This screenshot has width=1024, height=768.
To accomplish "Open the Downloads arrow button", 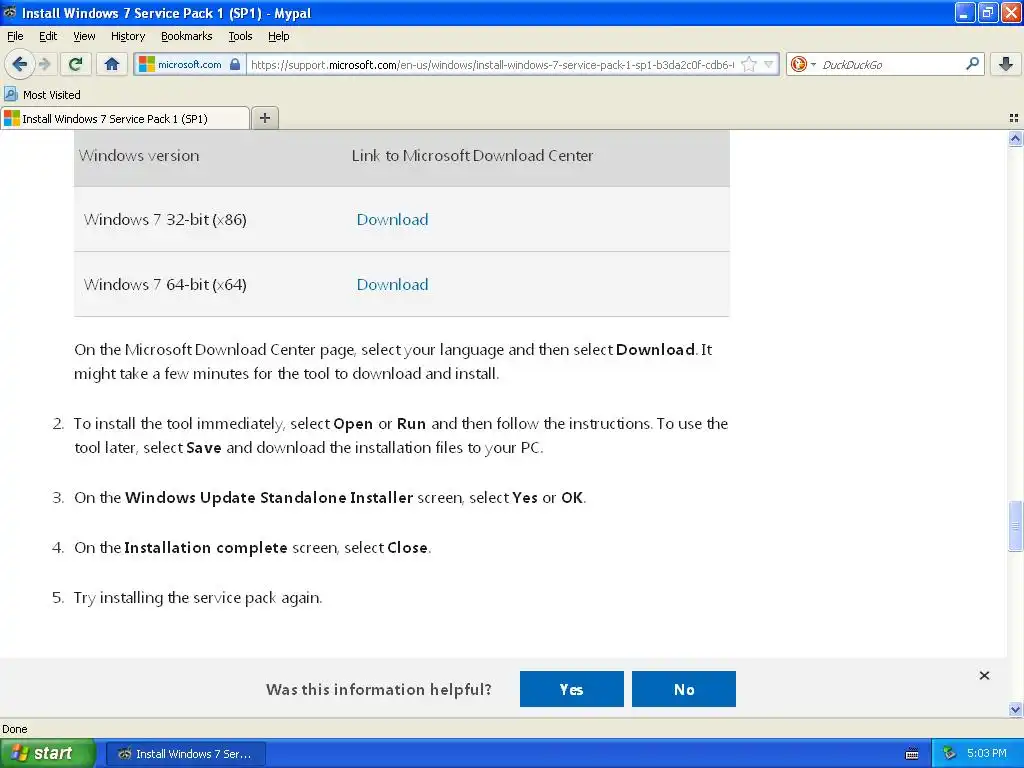I will [1006, 64].
